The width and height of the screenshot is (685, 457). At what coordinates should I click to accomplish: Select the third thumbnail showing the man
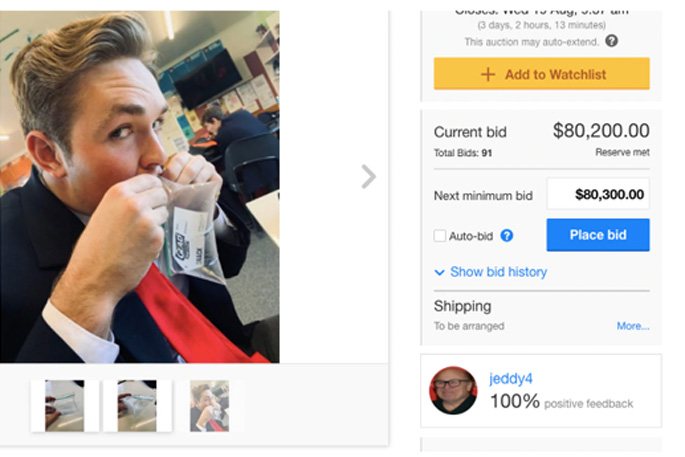[x=210, y=406]
